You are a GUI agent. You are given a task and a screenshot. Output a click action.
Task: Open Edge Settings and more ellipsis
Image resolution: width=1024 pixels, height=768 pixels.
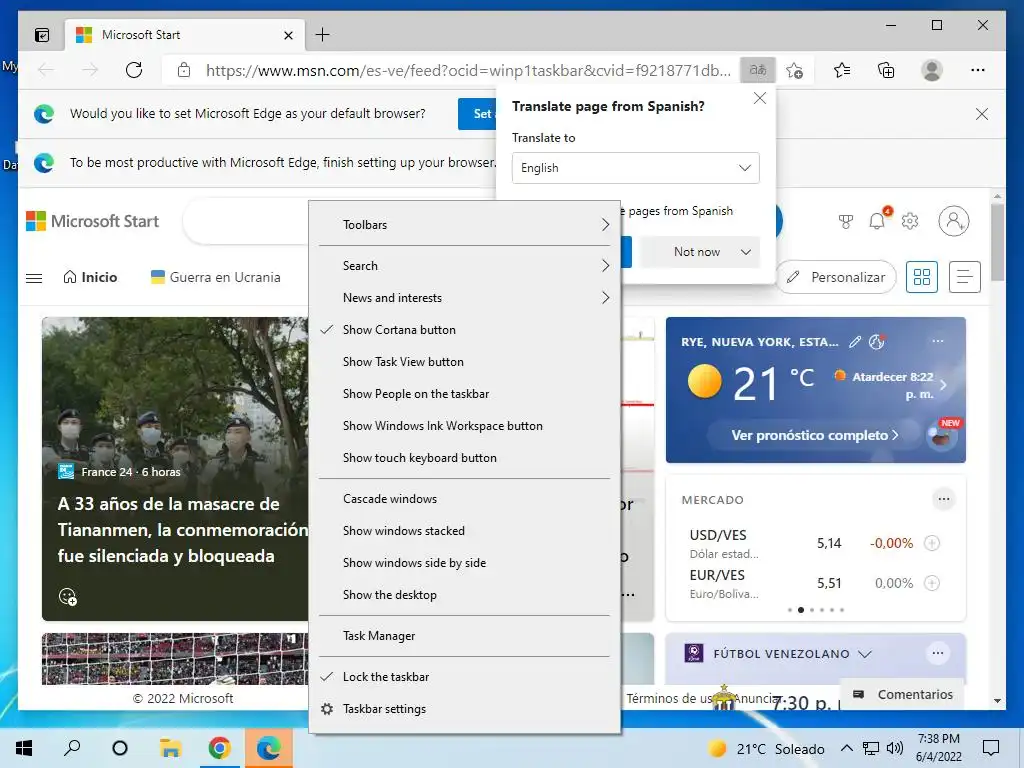(x=978, y=70)
